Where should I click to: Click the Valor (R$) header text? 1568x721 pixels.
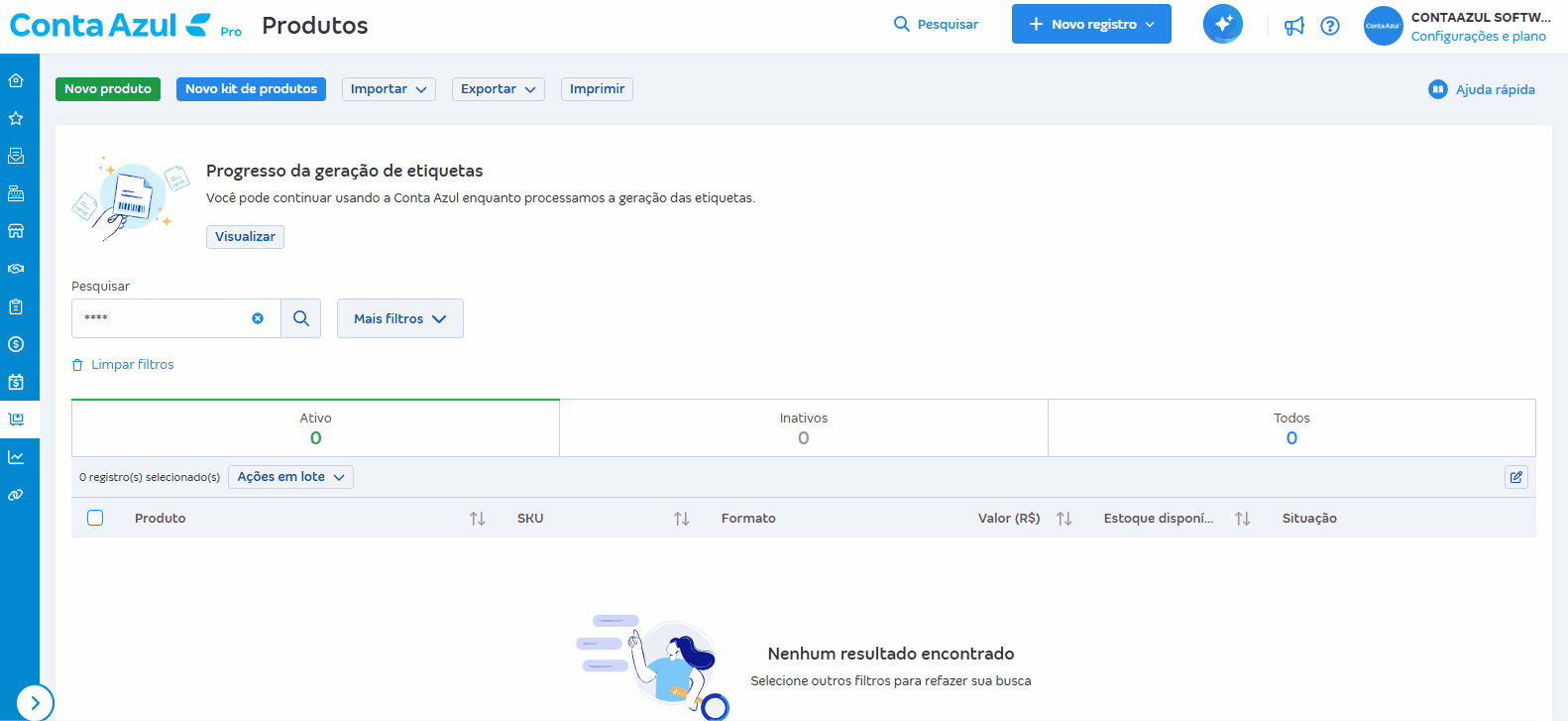coord(1009,519)
